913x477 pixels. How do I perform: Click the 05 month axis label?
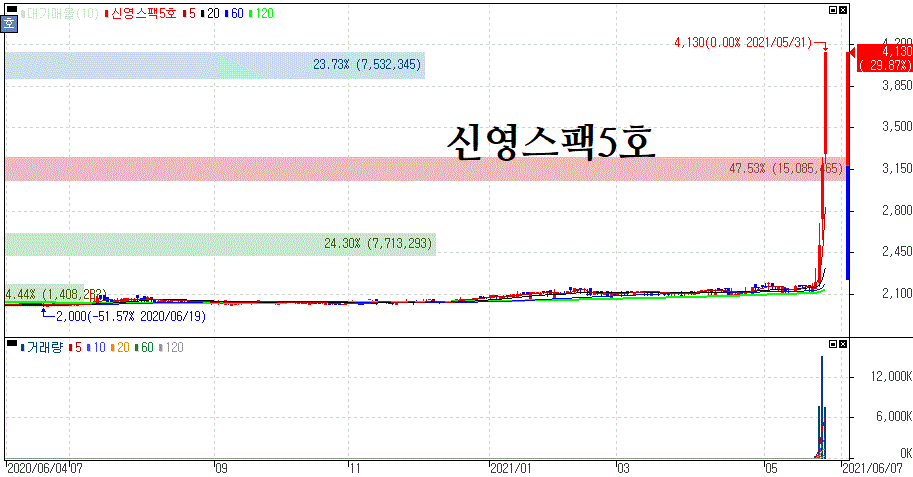[771, 468]
